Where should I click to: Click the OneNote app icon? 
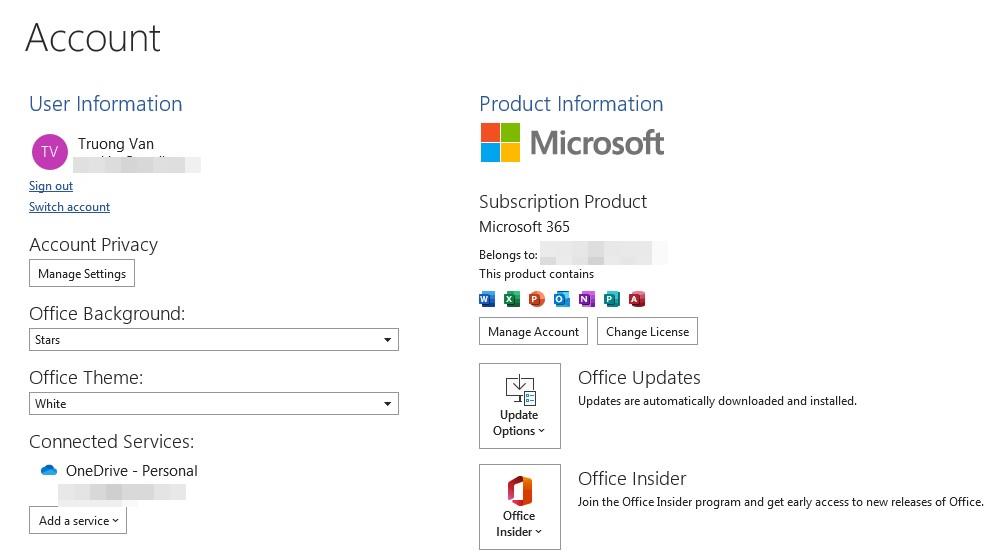pos(586,299)
